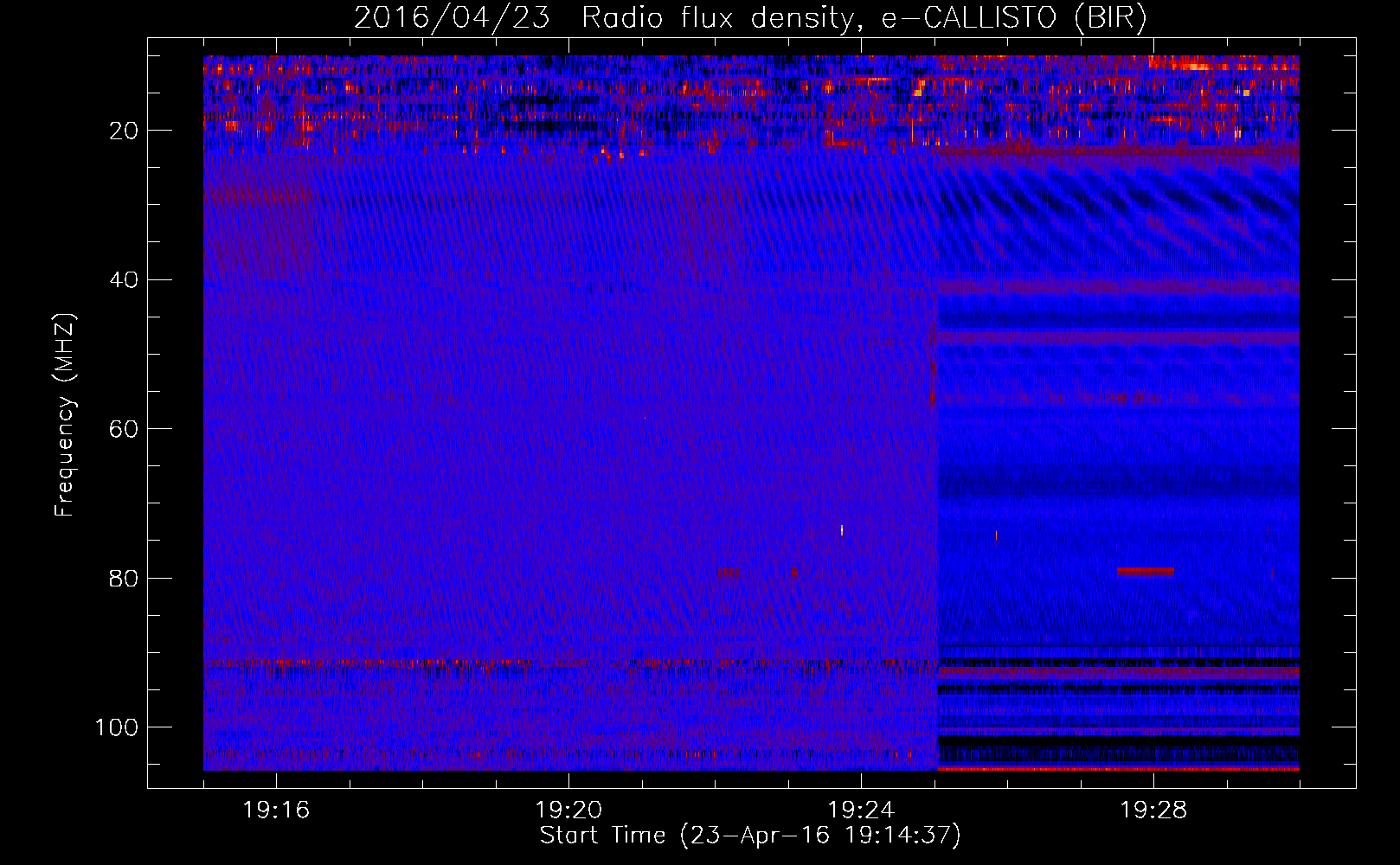Image resolution: width=1400 pixels, height=865 pixels.
Task: Click the 100 MHz frequency tick label
Action: pos(117,727)
